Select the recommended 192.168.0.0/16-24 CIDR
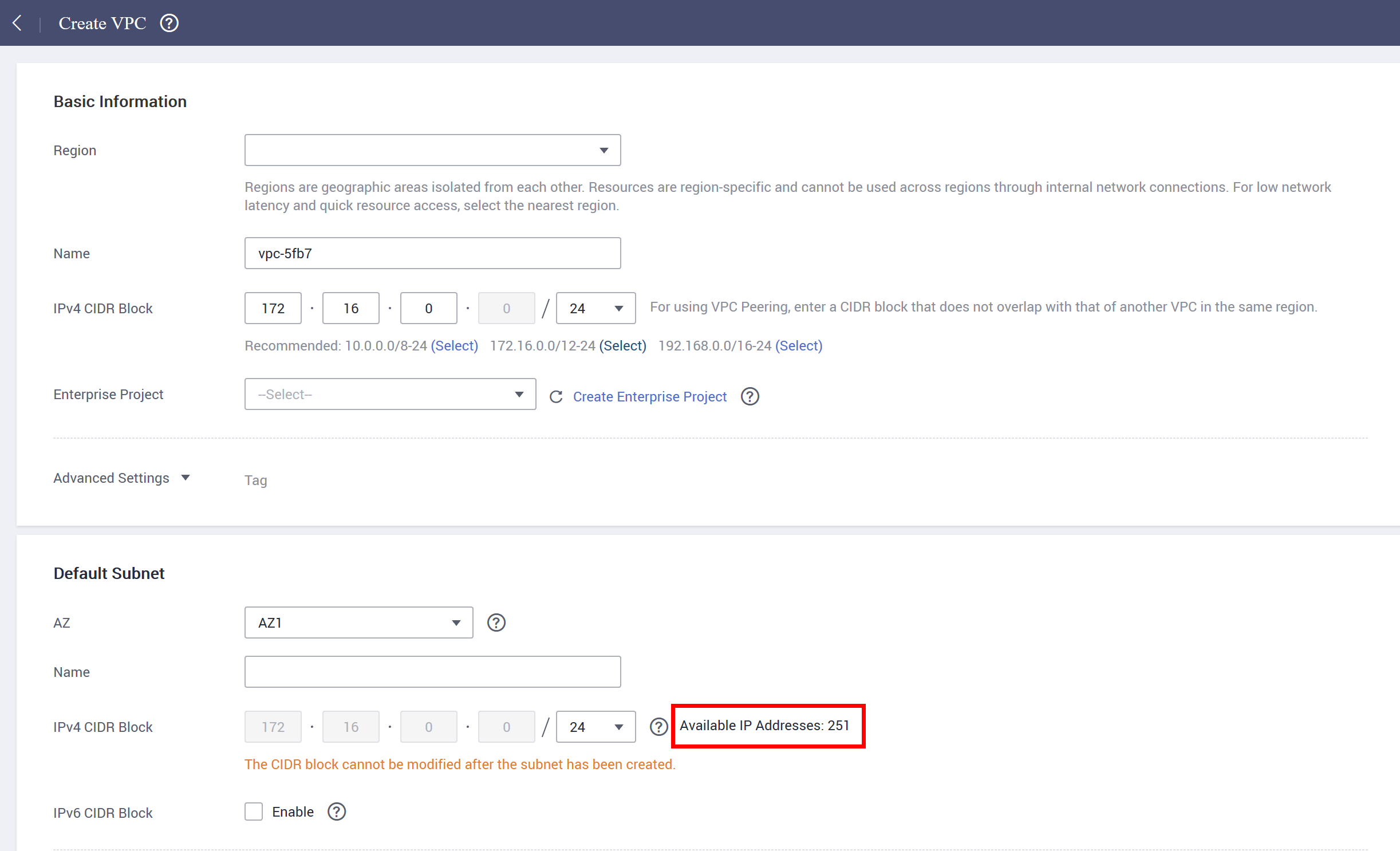This screenshot has width=1400, height=851. point(798,345)
